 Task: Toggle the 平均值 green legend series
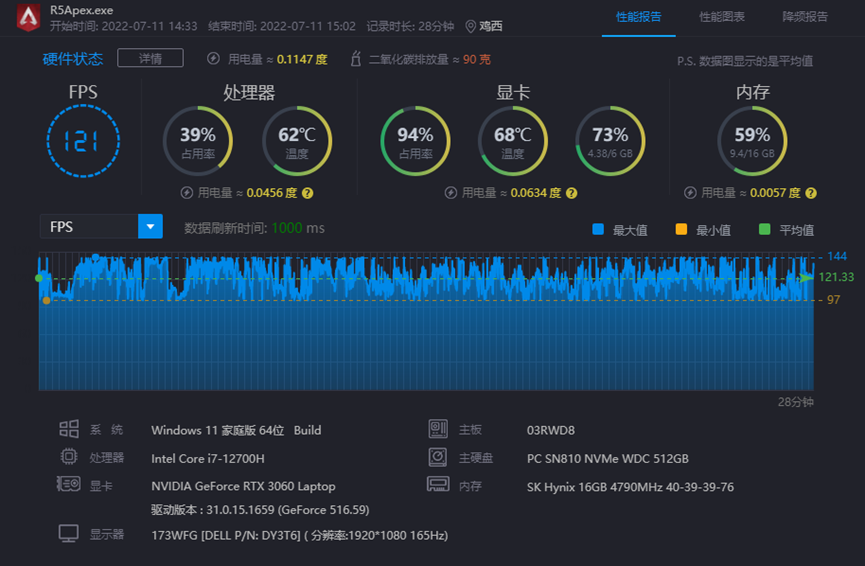[x=765, y=230]
